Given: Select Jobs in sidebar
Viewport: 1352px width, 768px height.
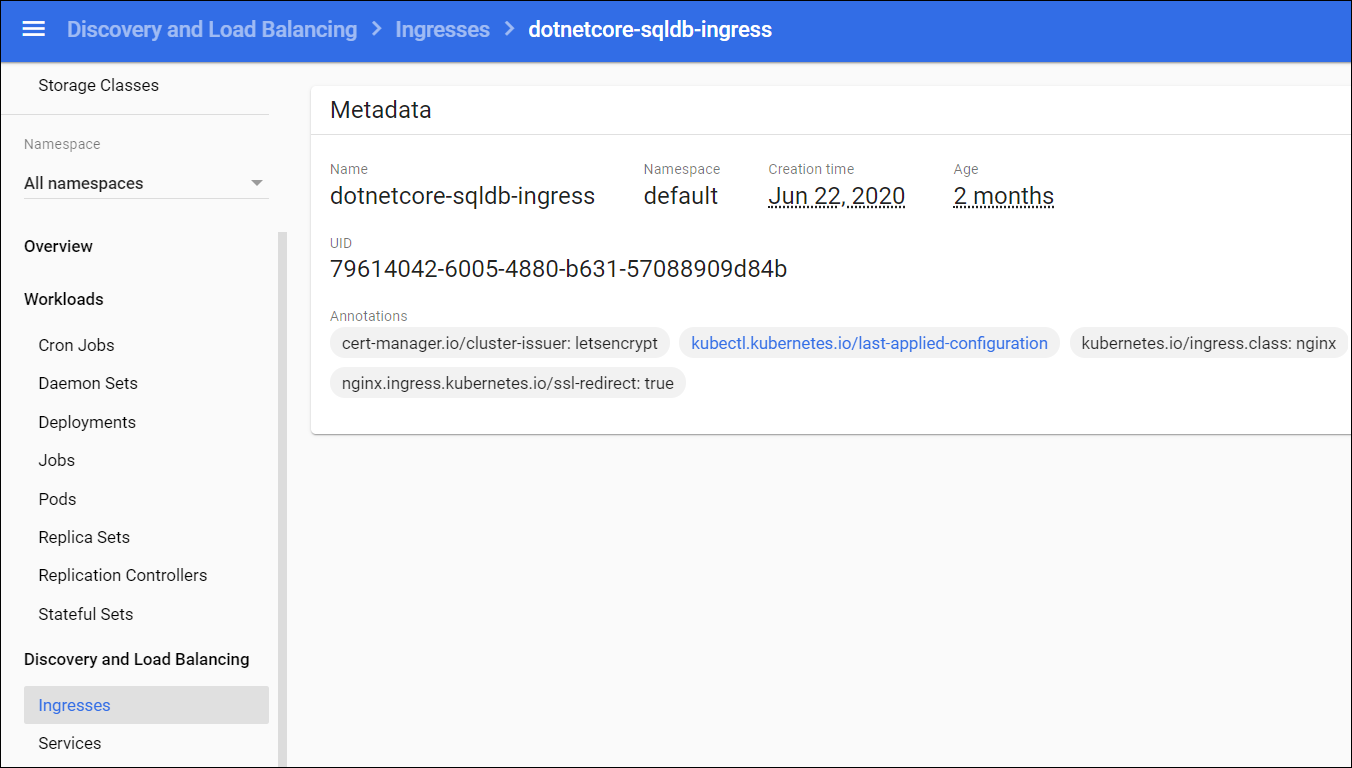Looking at the screenshot, I should (x=57, y=460).
